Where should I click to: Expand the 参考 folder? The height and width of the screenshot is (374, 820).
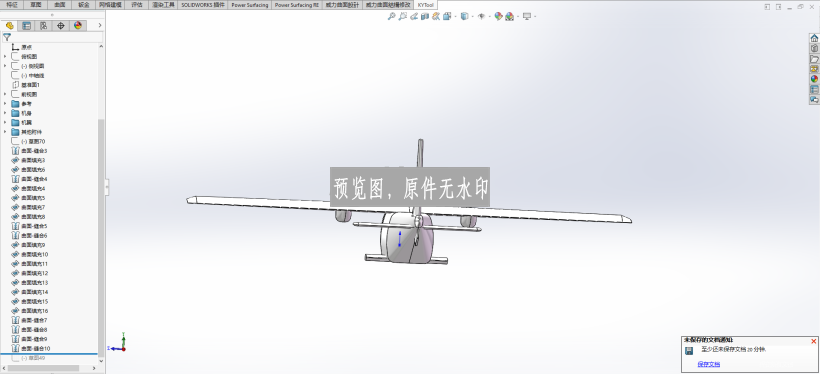[5, 104]
